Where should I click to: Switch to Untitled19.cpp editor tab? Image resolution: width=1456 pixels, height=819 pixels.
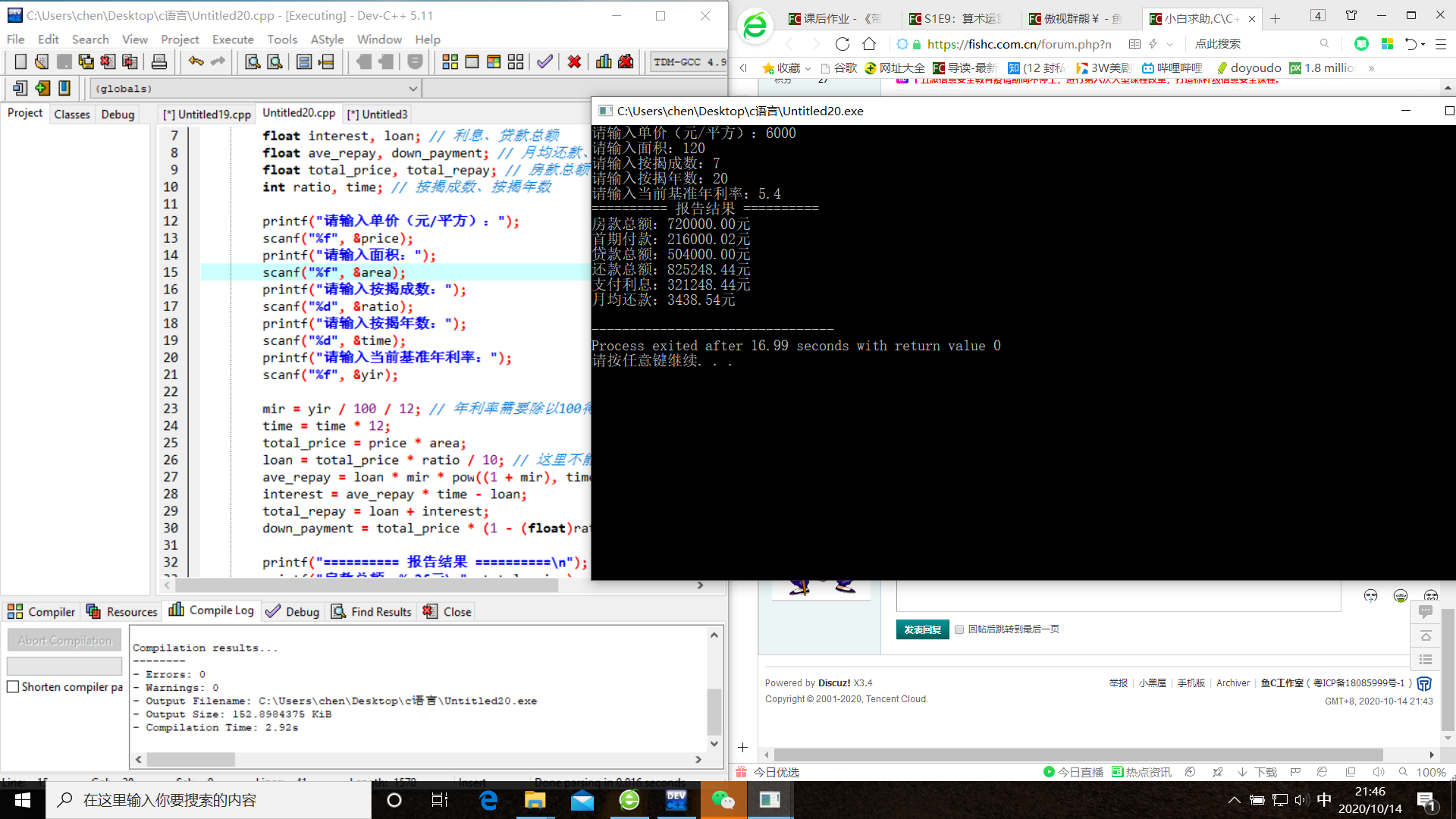point(207,115)
